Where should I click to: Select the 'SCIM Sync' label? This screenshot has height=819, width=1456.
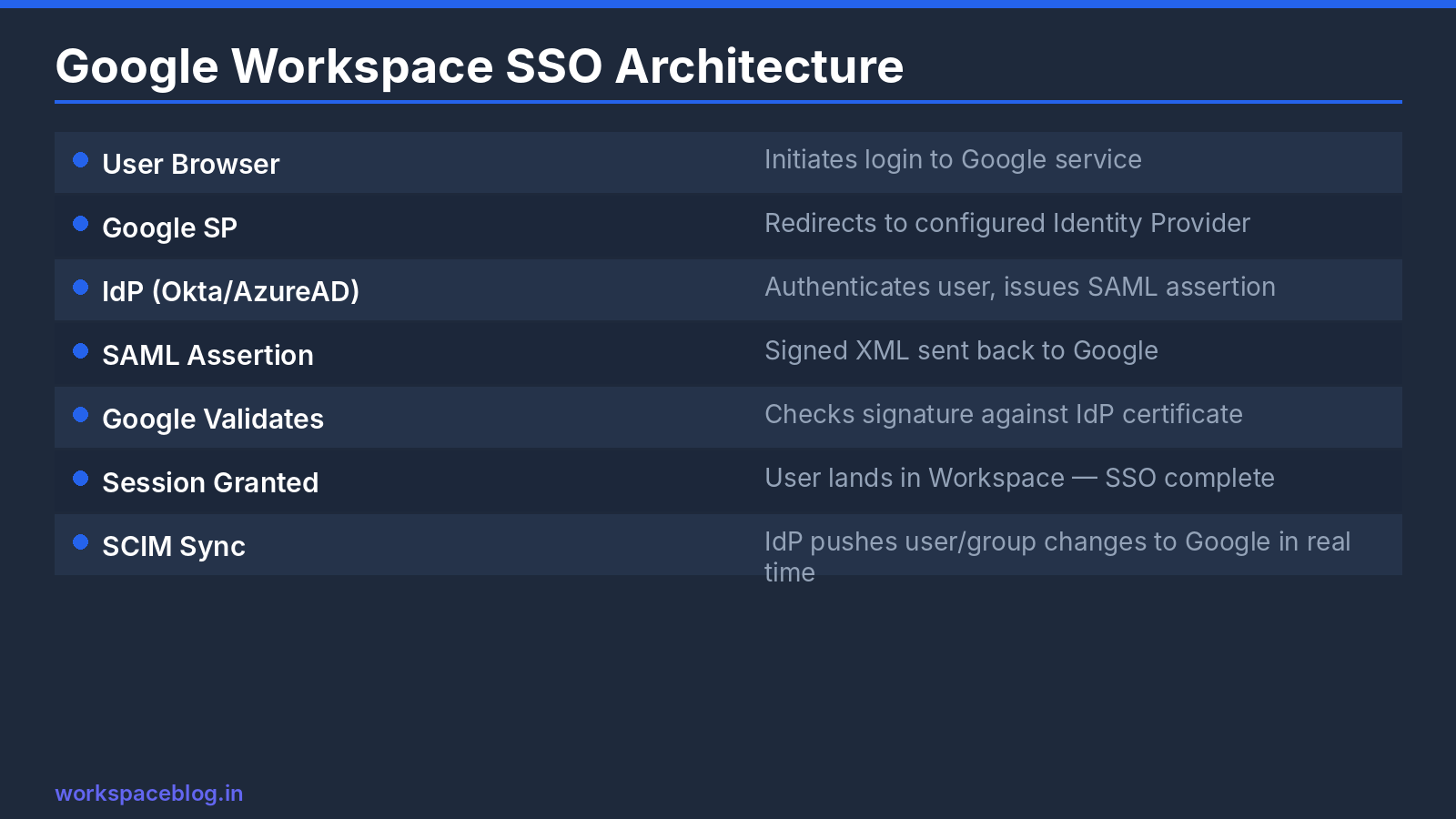click(x=174, y=546)
